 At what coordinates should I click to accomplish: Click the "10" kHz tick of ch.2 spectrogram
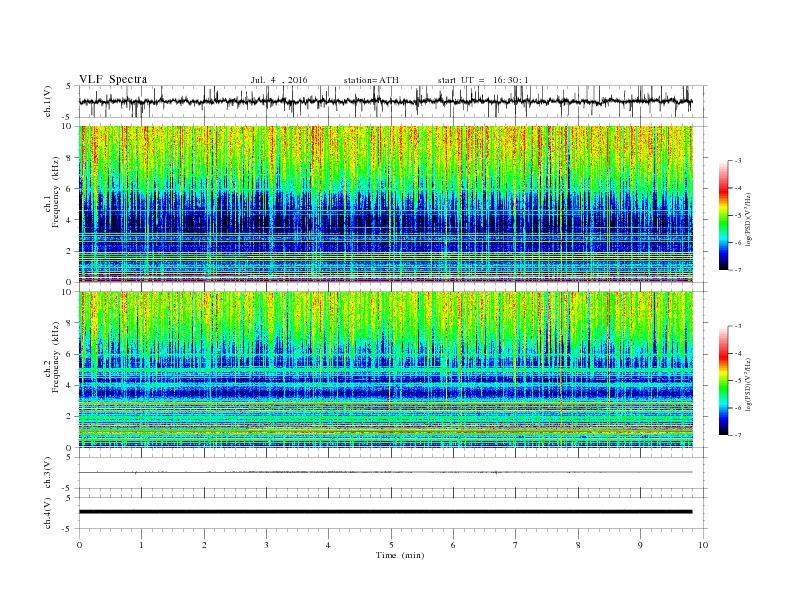coord(68,292)
